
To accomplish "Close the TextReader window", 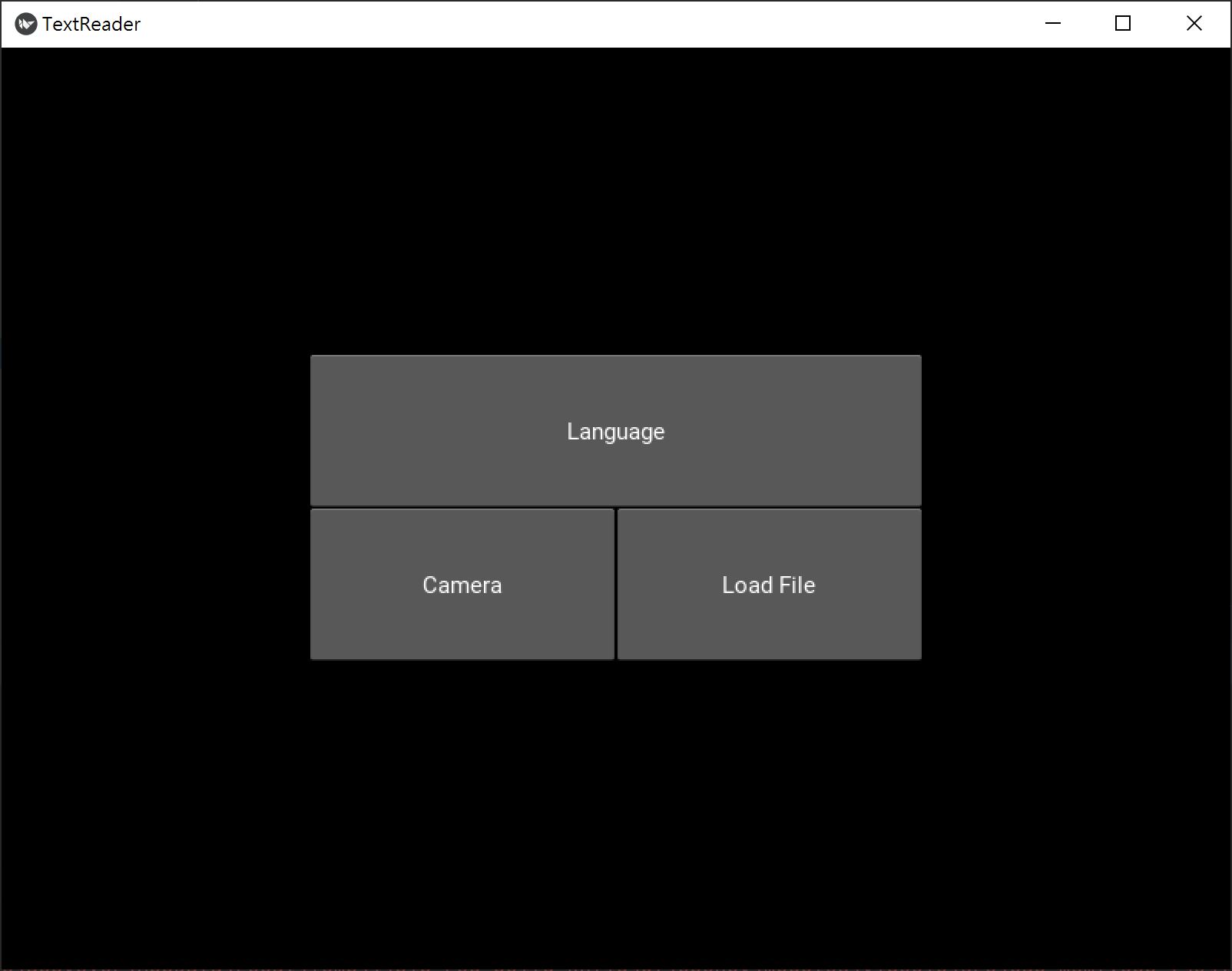I will [x=1194, y=24].
